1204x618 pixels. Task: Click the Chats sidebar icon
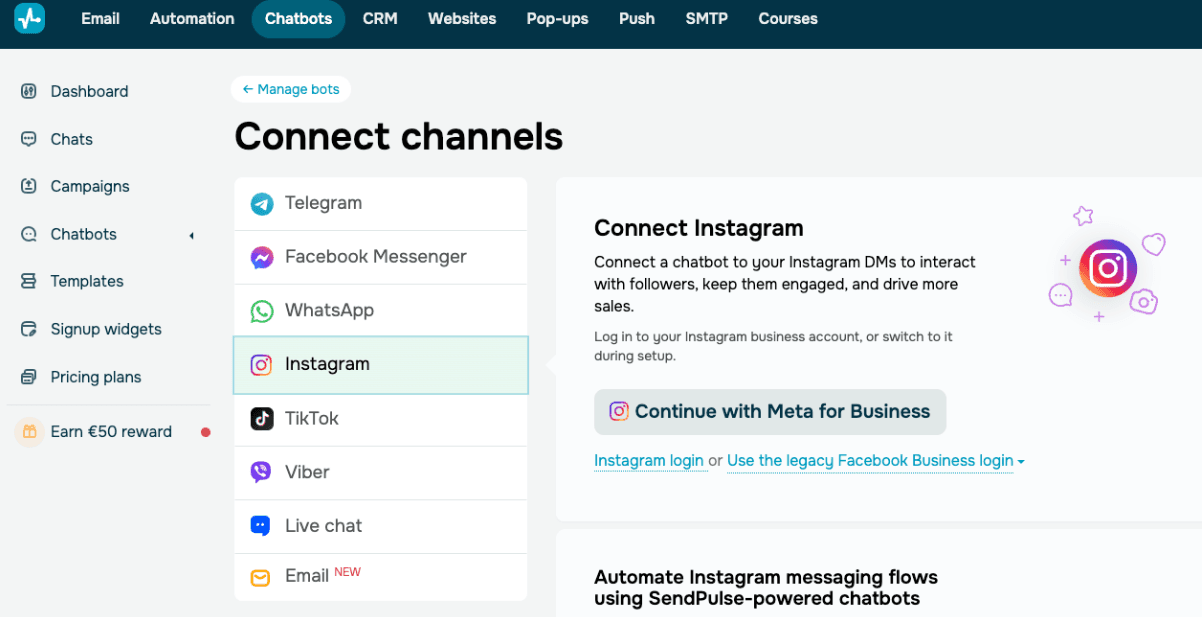click(x=29, y=139)
